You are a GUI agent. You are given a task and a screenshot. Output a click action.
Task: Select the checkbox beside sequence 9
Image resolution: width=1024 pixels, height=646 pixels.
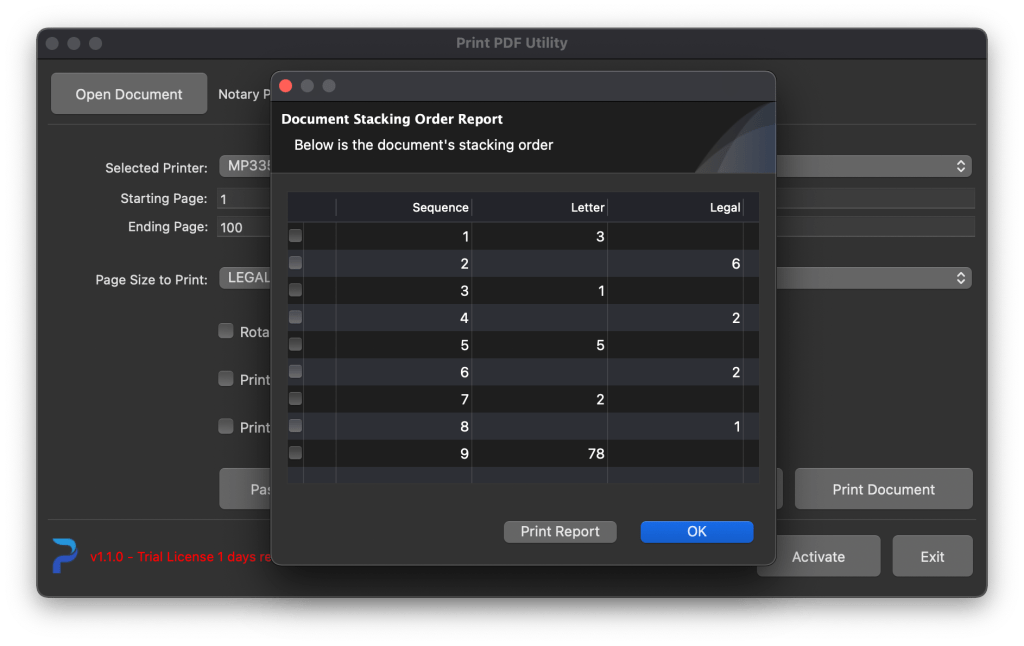click(295, 453)
